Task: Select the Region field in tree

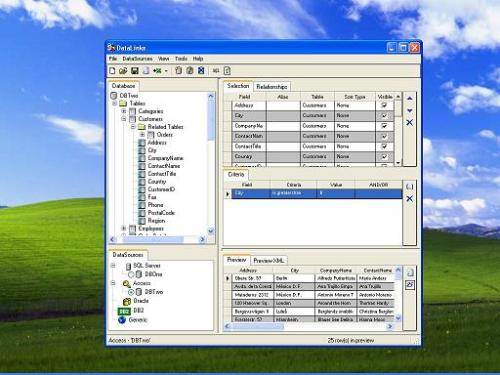Action: coord(156,221)
